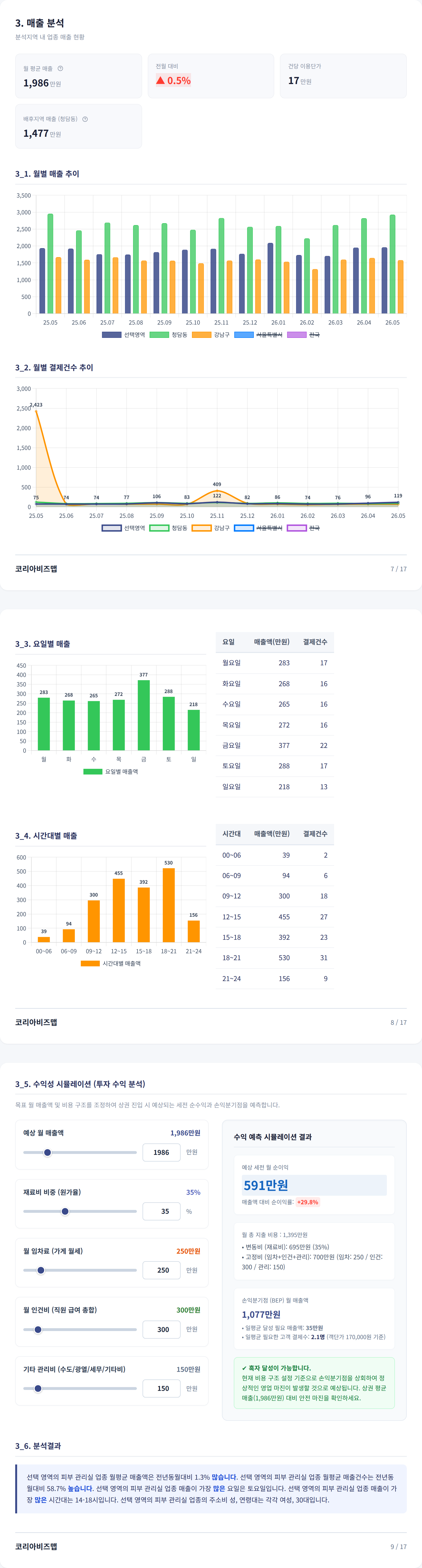The height and width of the screenshot is (1568, 422).
Task: Click the 3_6. 분석결과 heading
Action: pyautogui.click(x=38, y=1446)
